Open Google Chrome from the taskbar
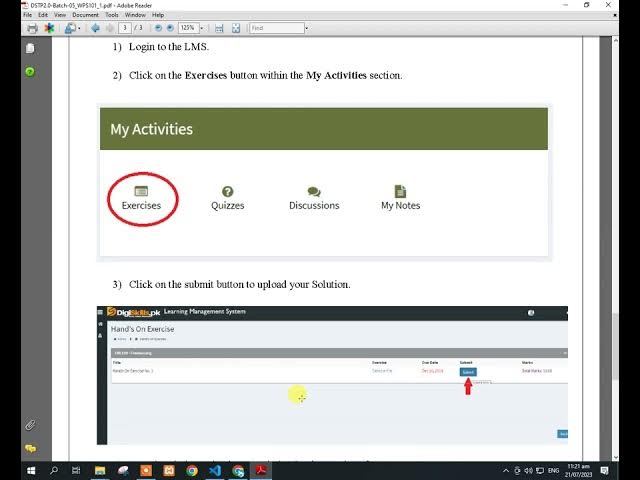 [192, 471]
